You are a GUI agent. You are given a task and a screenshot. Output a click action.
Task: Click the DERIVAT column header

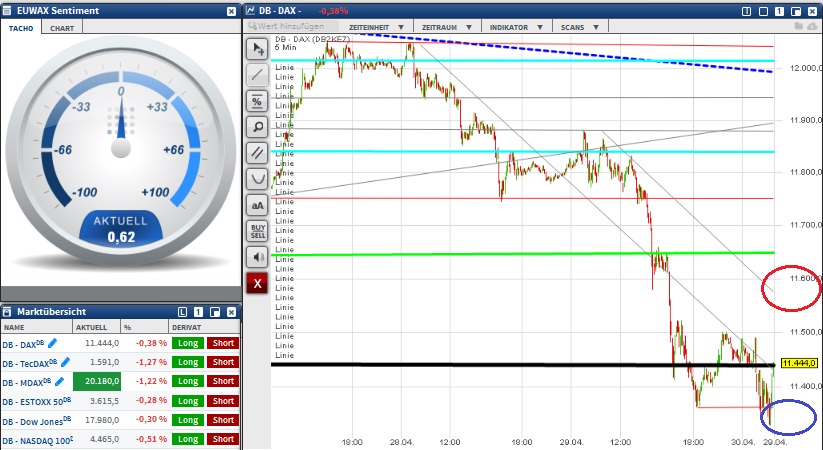tap(204, 327)
